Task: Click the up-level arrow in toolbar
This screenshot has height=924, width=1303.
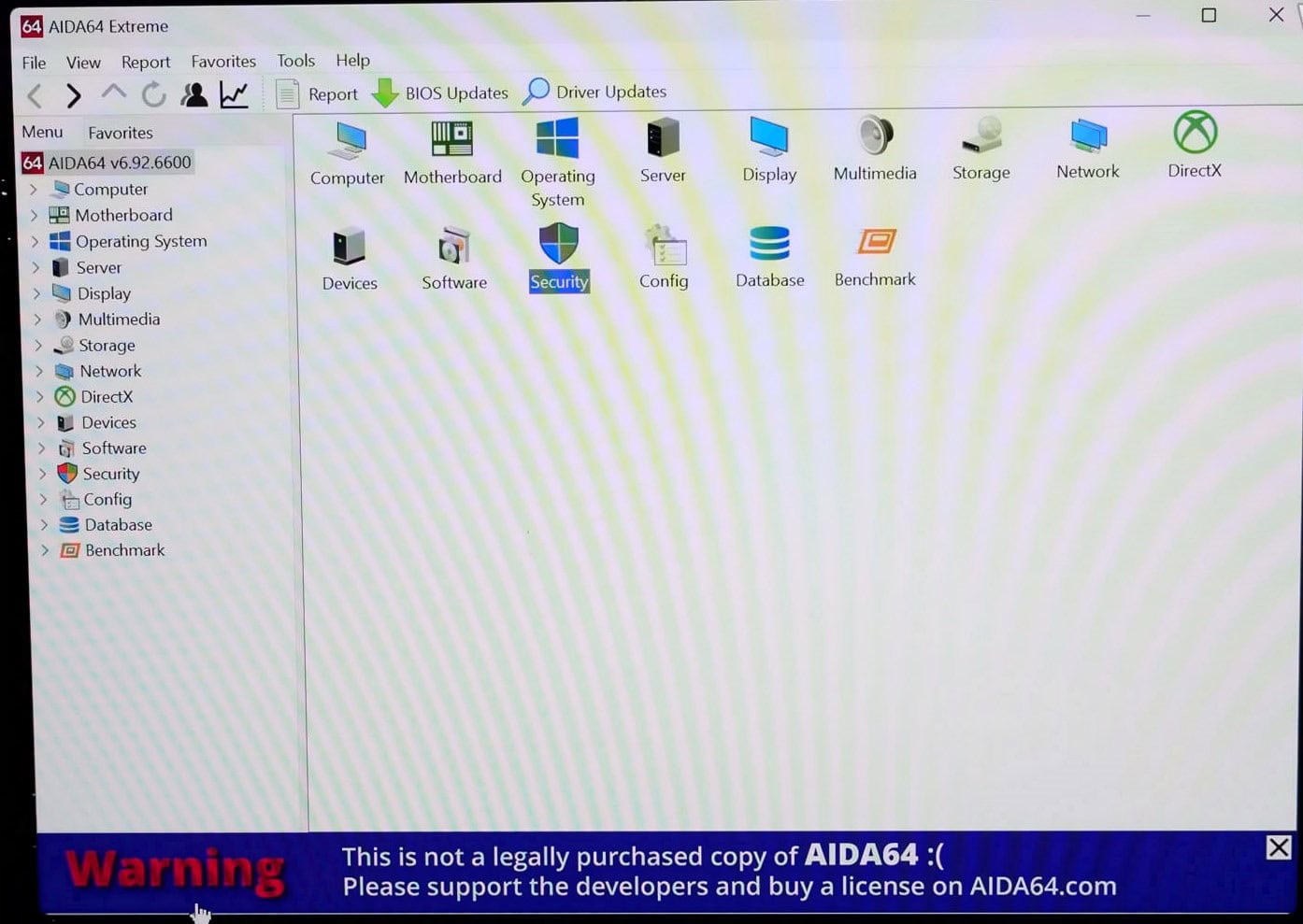Action: [x=113, y=93]
